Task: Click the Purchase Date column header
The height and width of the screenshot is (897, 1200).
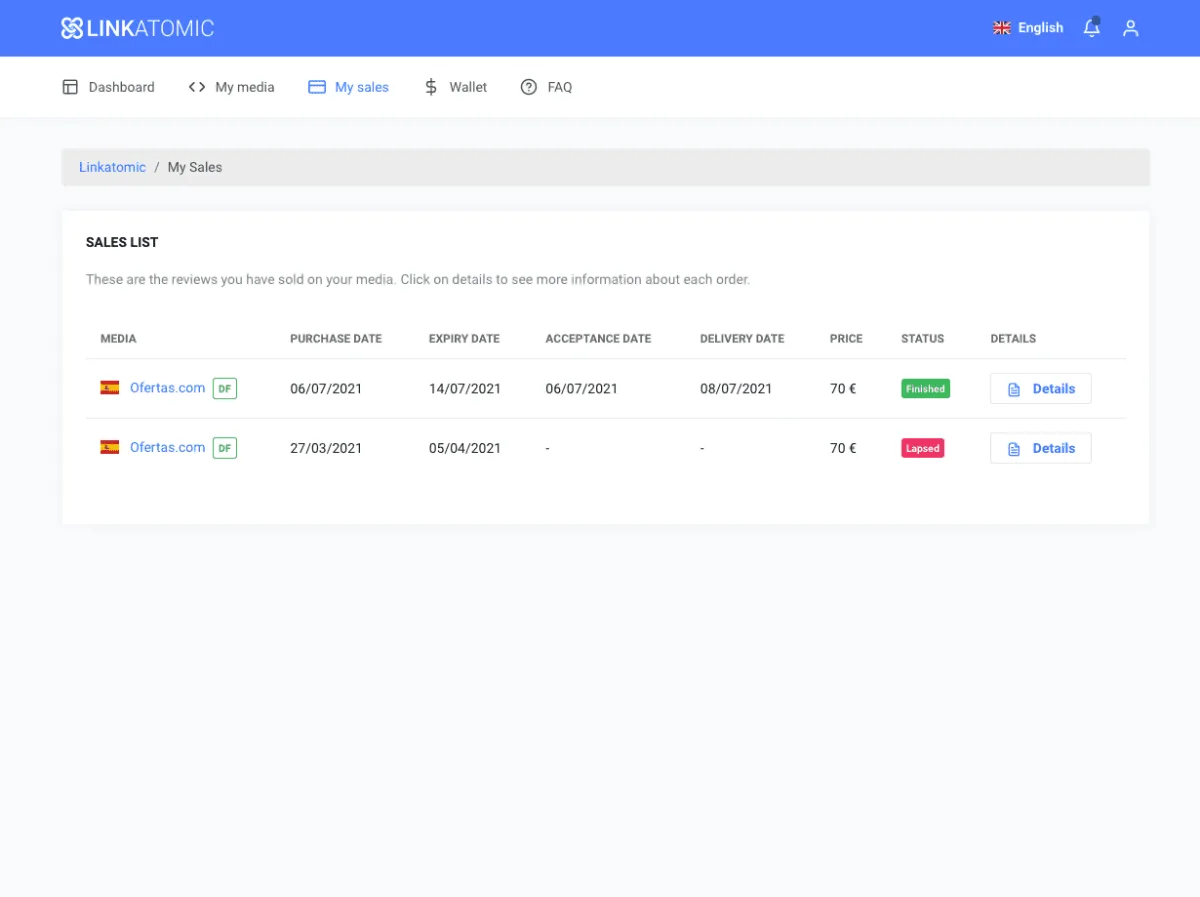Action: tap(336, 339)
